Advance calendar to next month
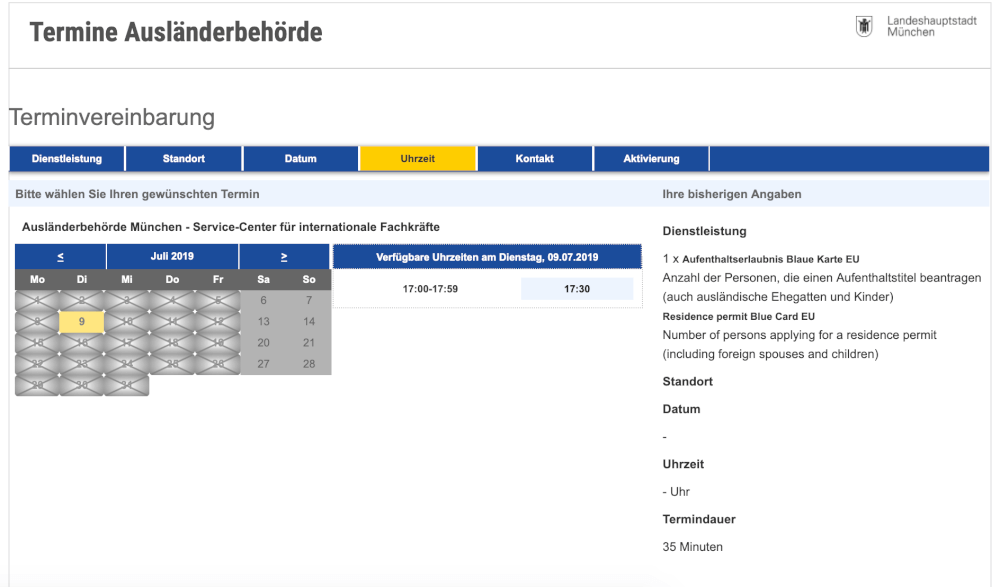 click(x=284, y=257)
